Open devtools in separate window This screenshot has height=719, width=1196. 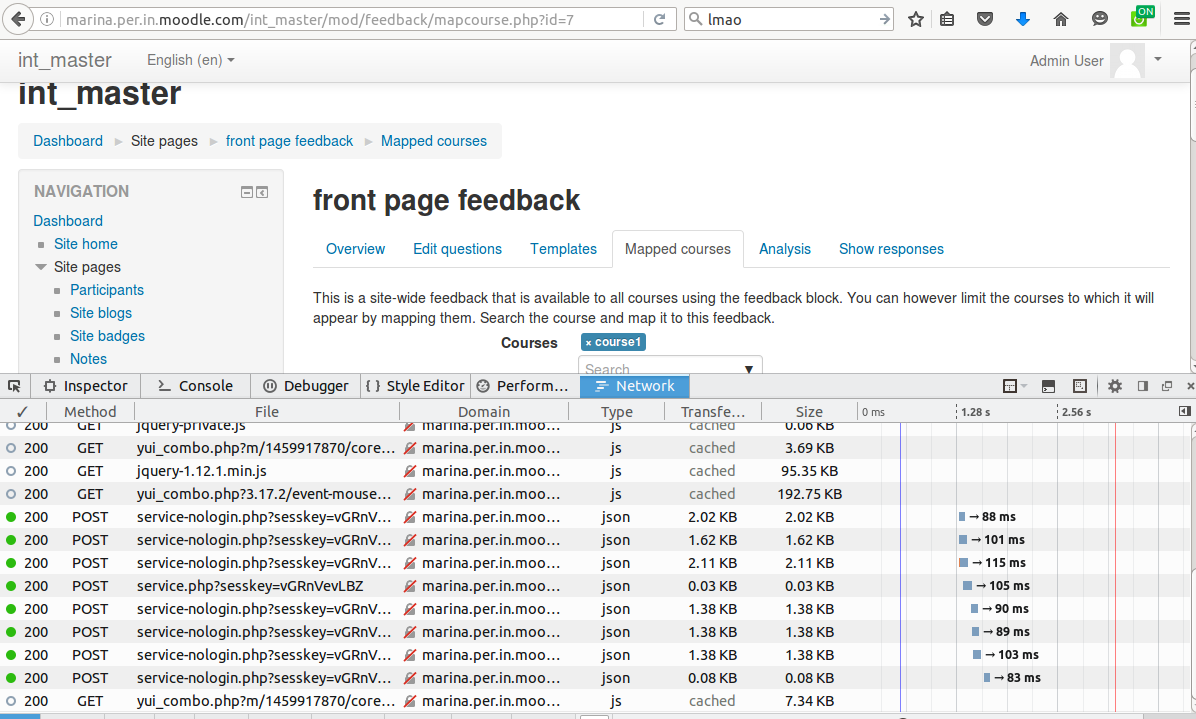1166,386
